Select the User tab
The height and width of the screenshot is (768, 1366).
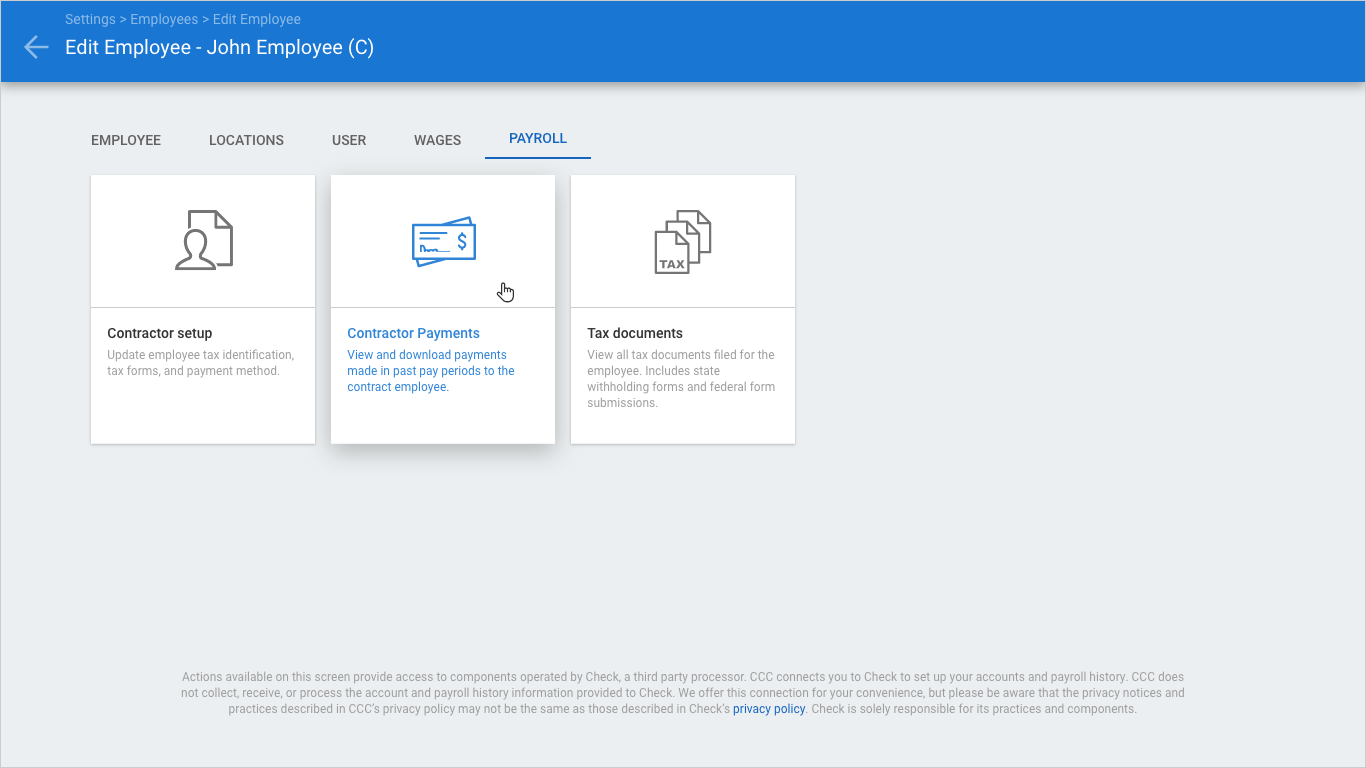[x=349, y=140]
